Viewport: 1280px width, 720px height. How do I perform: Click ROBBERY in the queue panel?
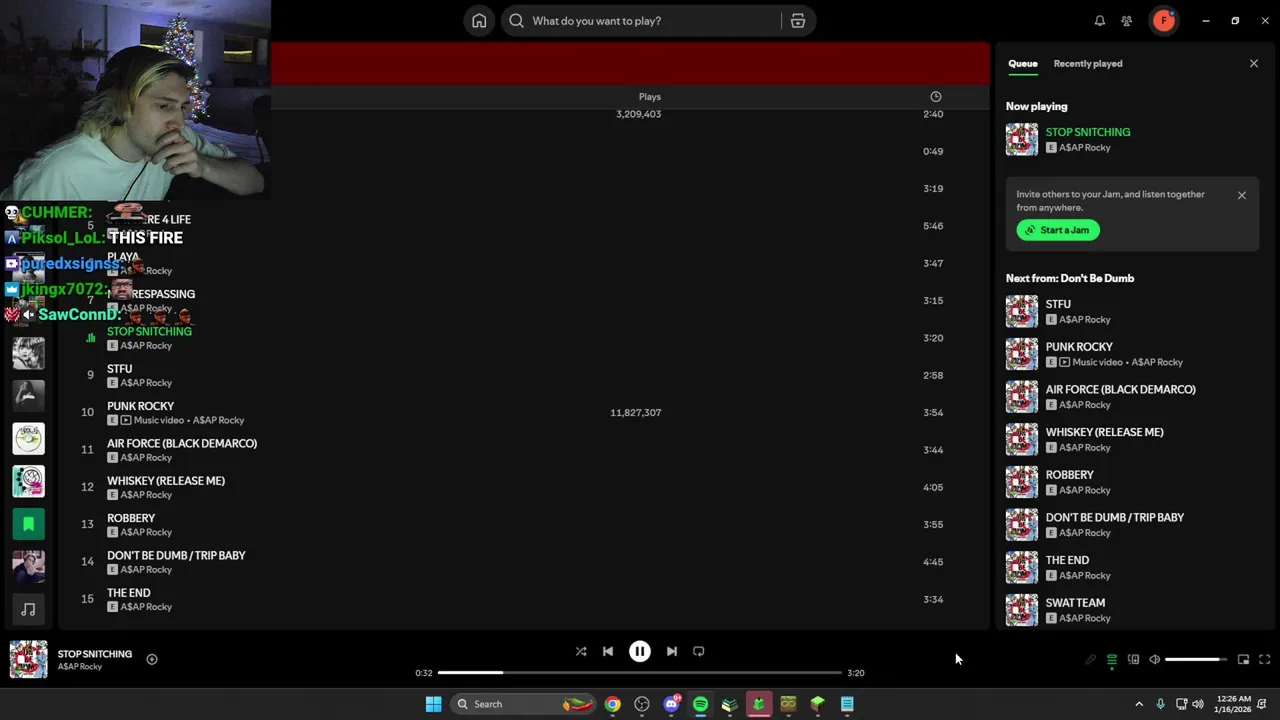tap(1132, 482)
